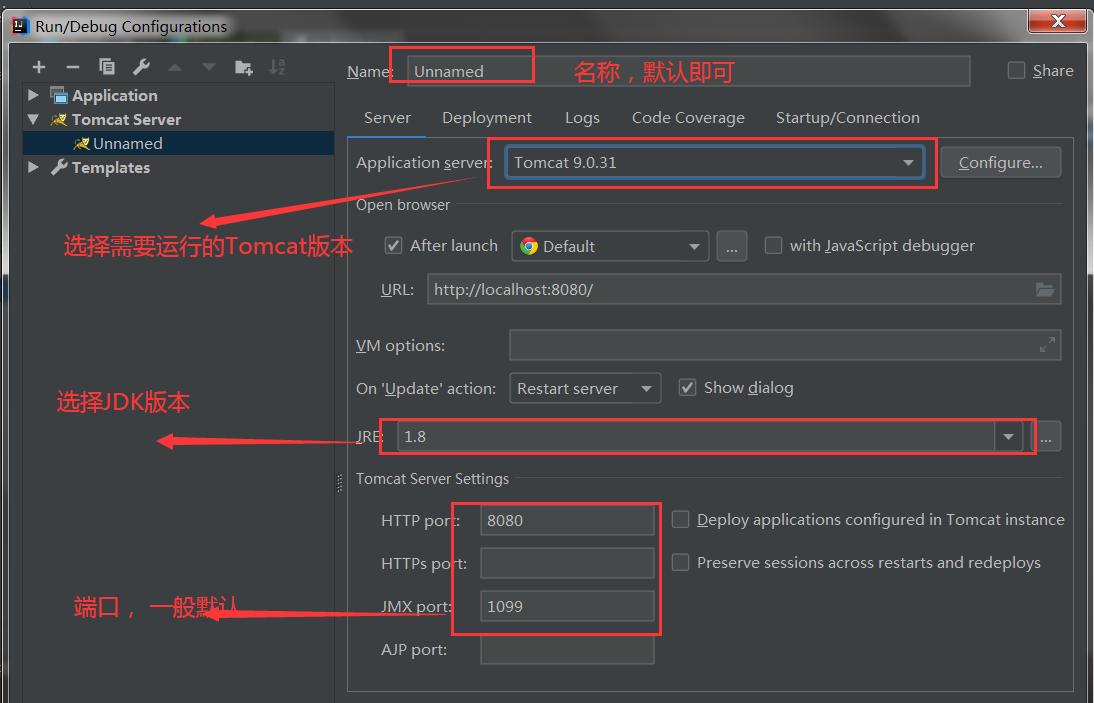Switch to the Server tab
This screenshot has height=703, width=1094.
pyautogui.click(x=387, y=118)
